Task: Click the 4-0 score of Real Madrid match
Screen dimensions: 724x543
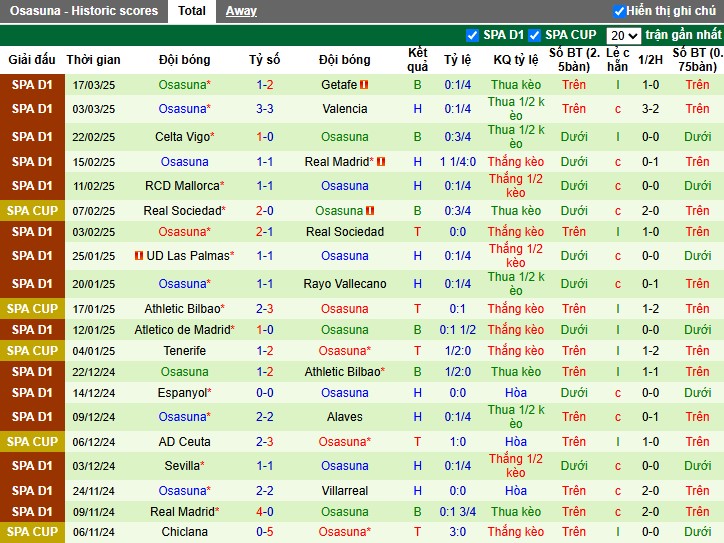Action: pyautogui.click(x=265, y=512)
